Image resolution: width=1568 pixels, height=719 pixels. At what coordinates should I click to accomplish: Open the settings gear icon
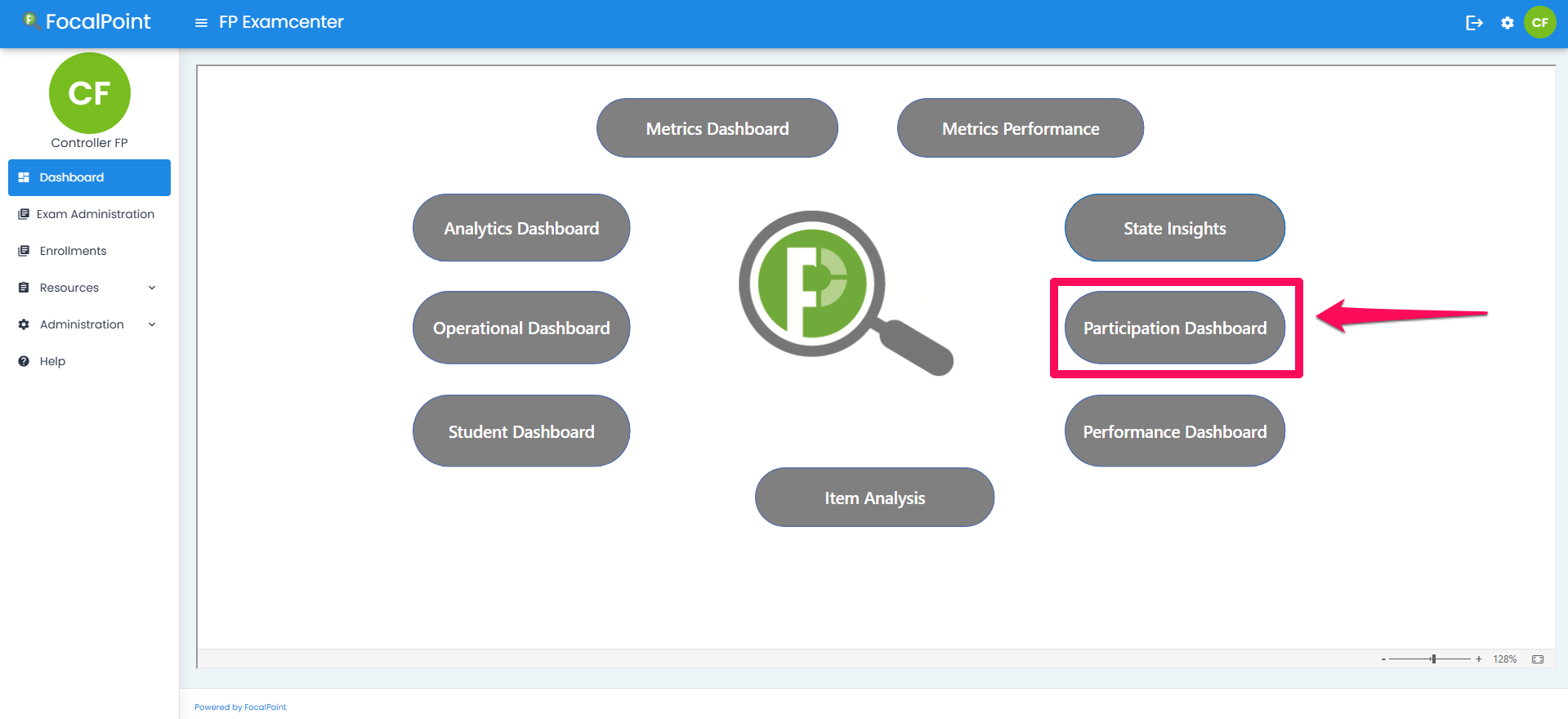point(1508,23)
